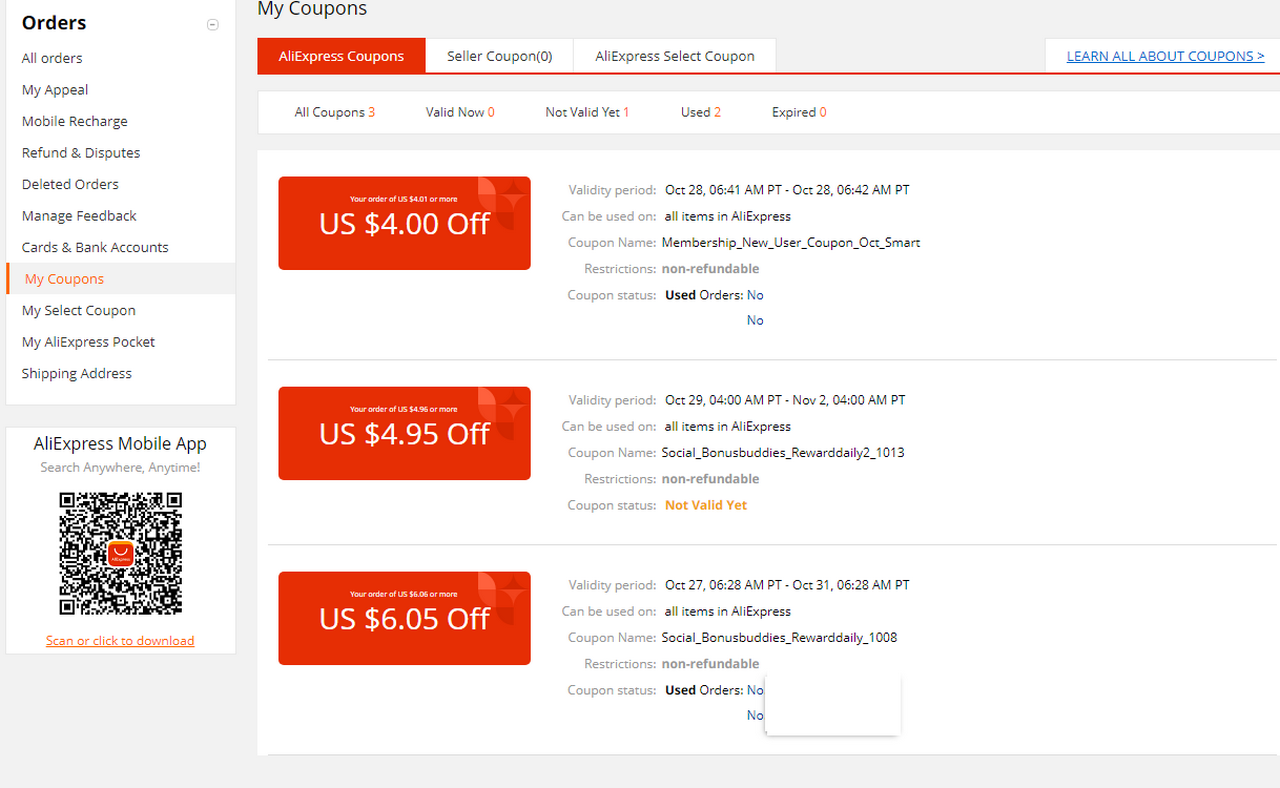
Task: Show Valid Now coupons
Action: pos(460,112)
